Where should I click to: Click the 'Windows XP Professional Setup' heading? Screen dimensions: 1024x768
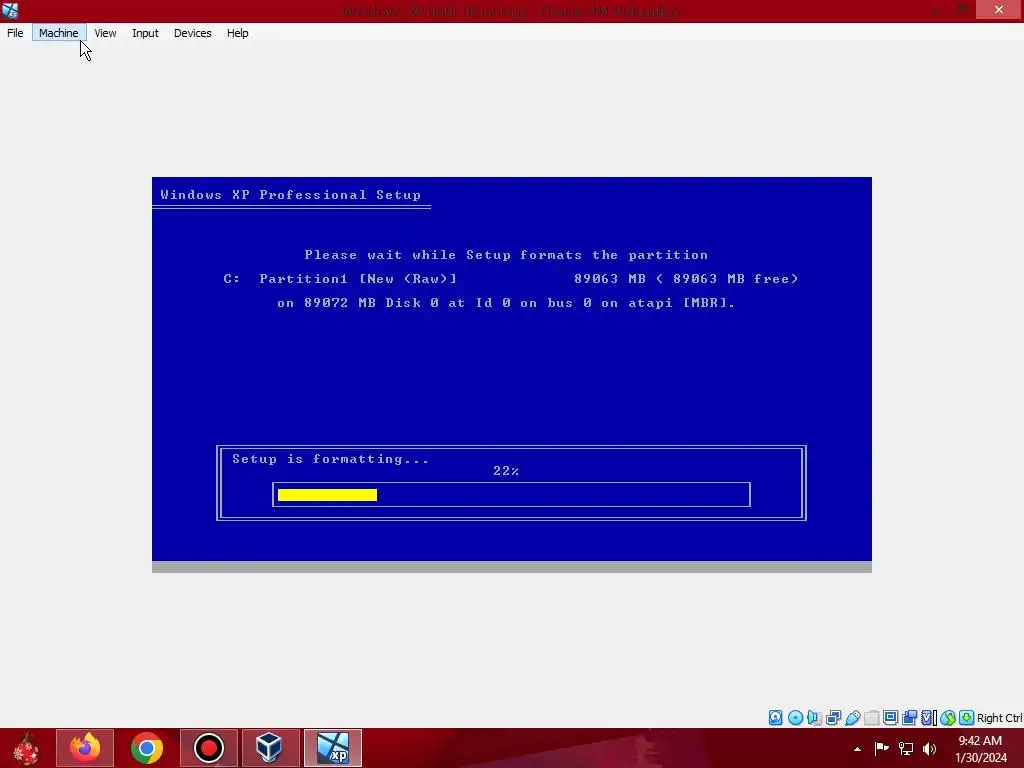point(291,195)
